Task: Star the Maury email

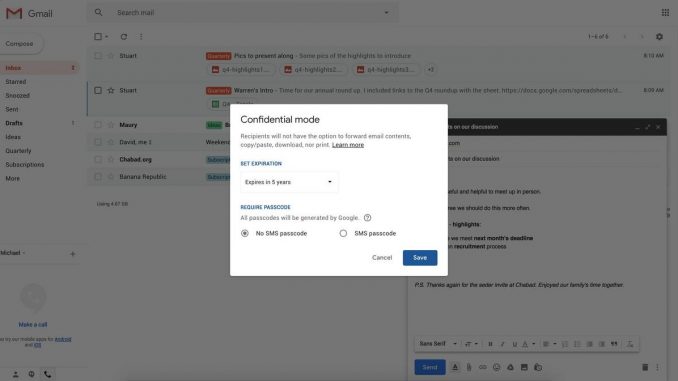Action: click(x=111, y=125)
